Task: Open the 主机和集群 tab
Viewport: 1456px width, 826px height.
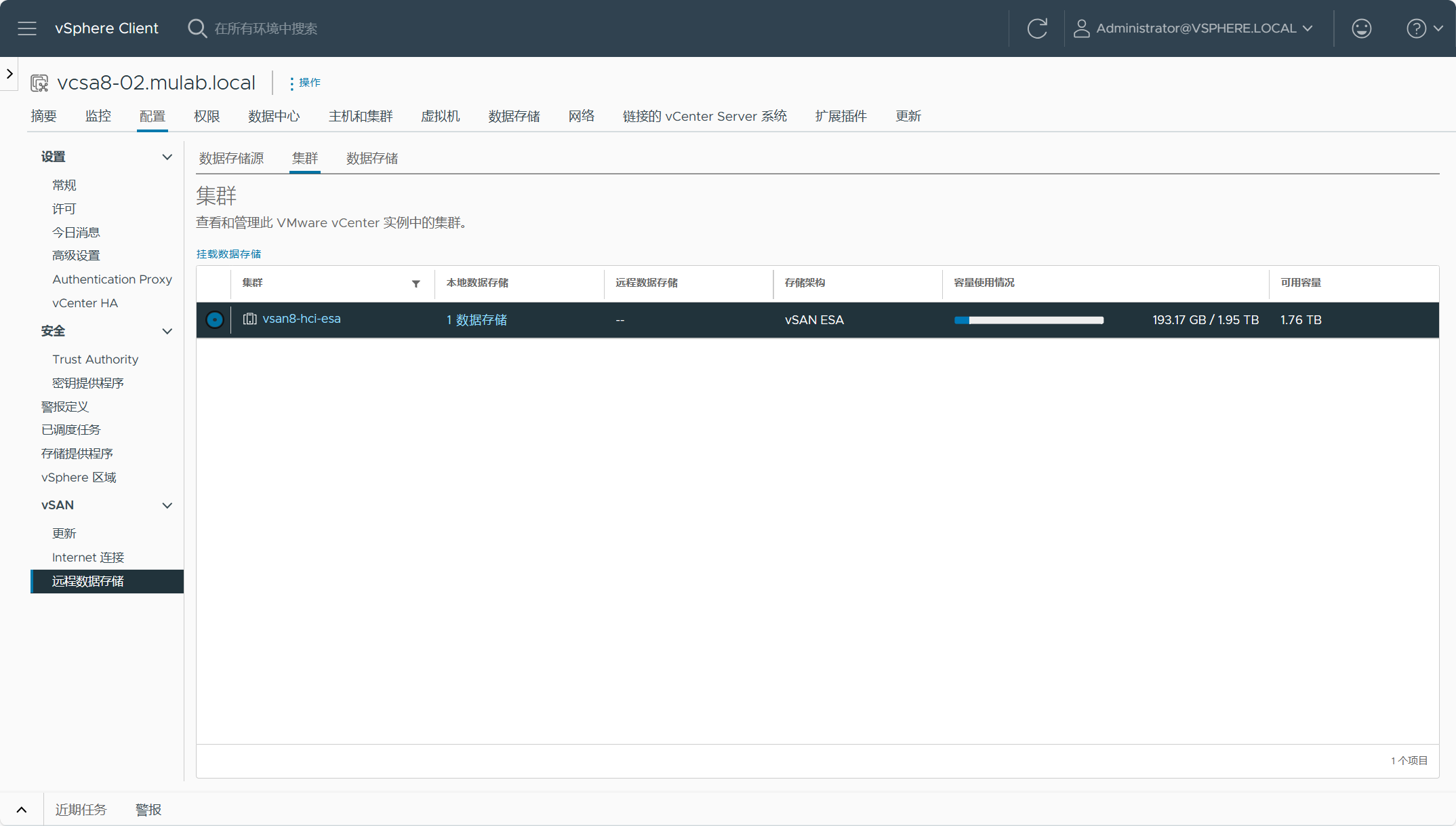Action: click(361, 117)
